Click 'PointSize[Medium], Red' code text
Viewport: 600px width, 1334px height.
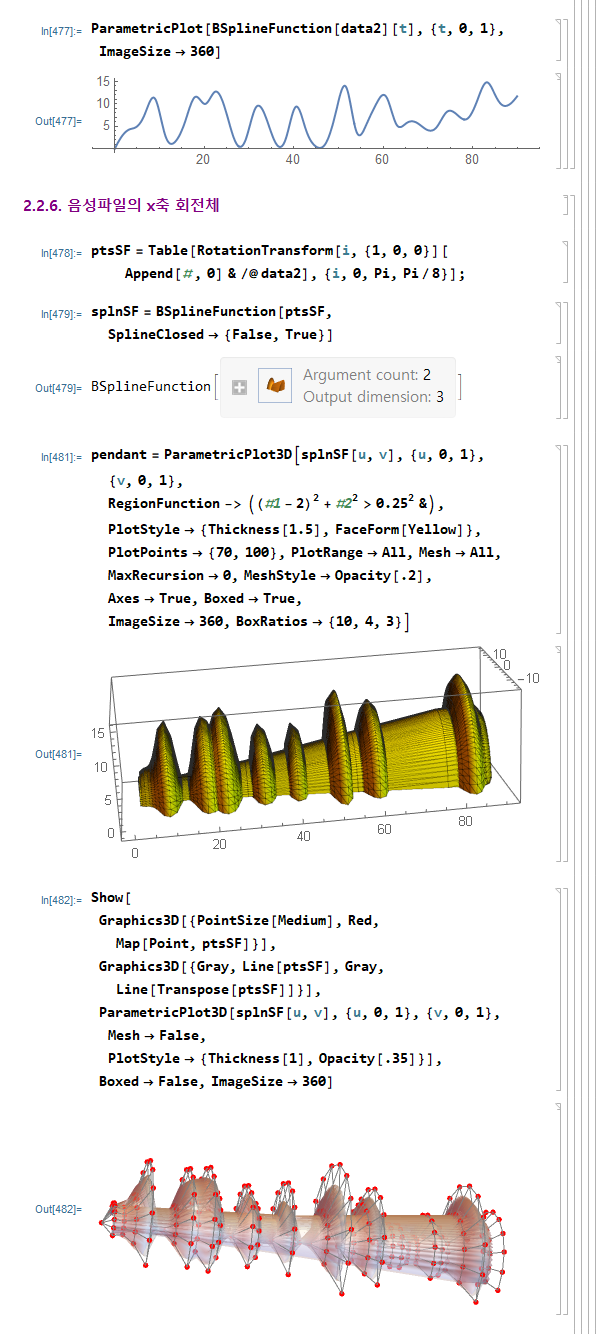click(x=286, y=920)
